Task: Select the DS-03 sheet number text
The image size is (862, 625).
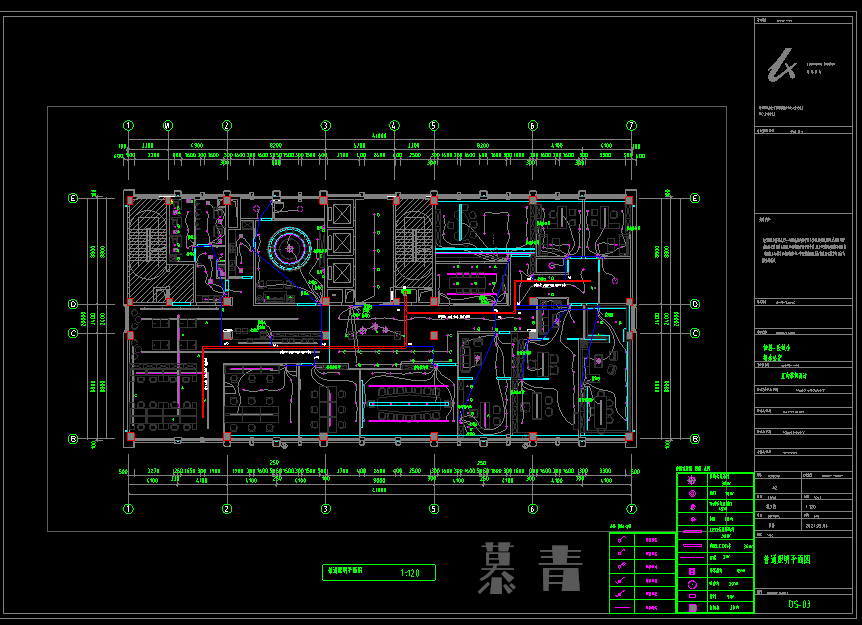Action: click(x=799, y=604)
